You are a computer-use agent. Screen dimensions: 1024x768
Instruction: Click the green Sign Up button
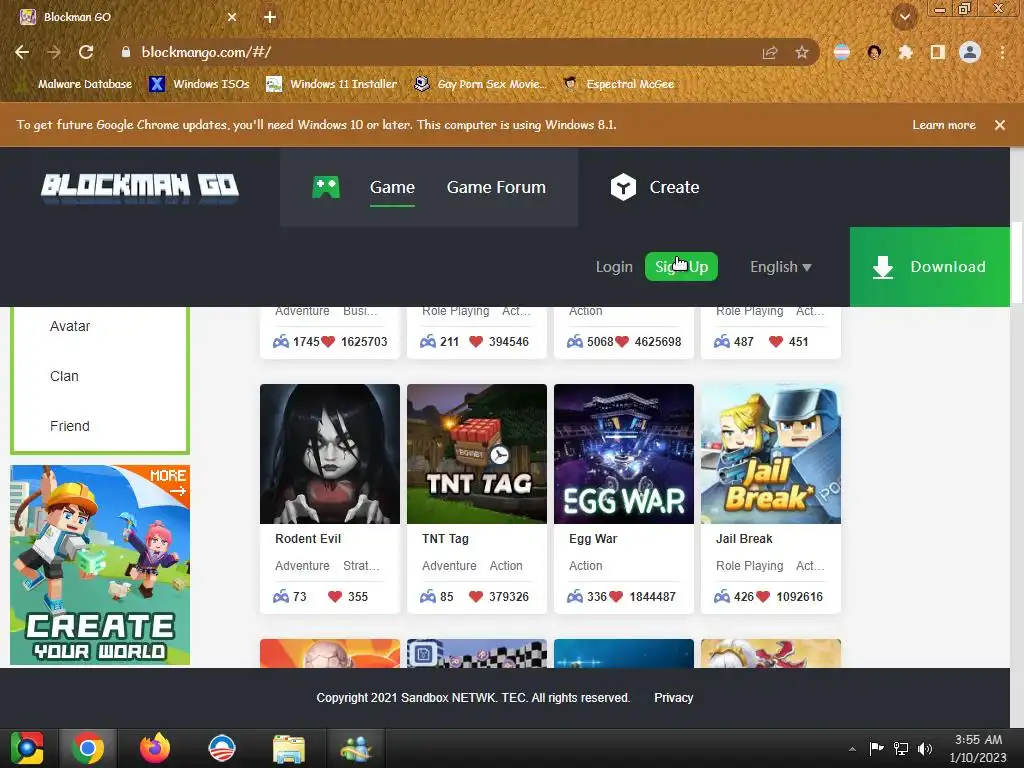click(681, 266)
